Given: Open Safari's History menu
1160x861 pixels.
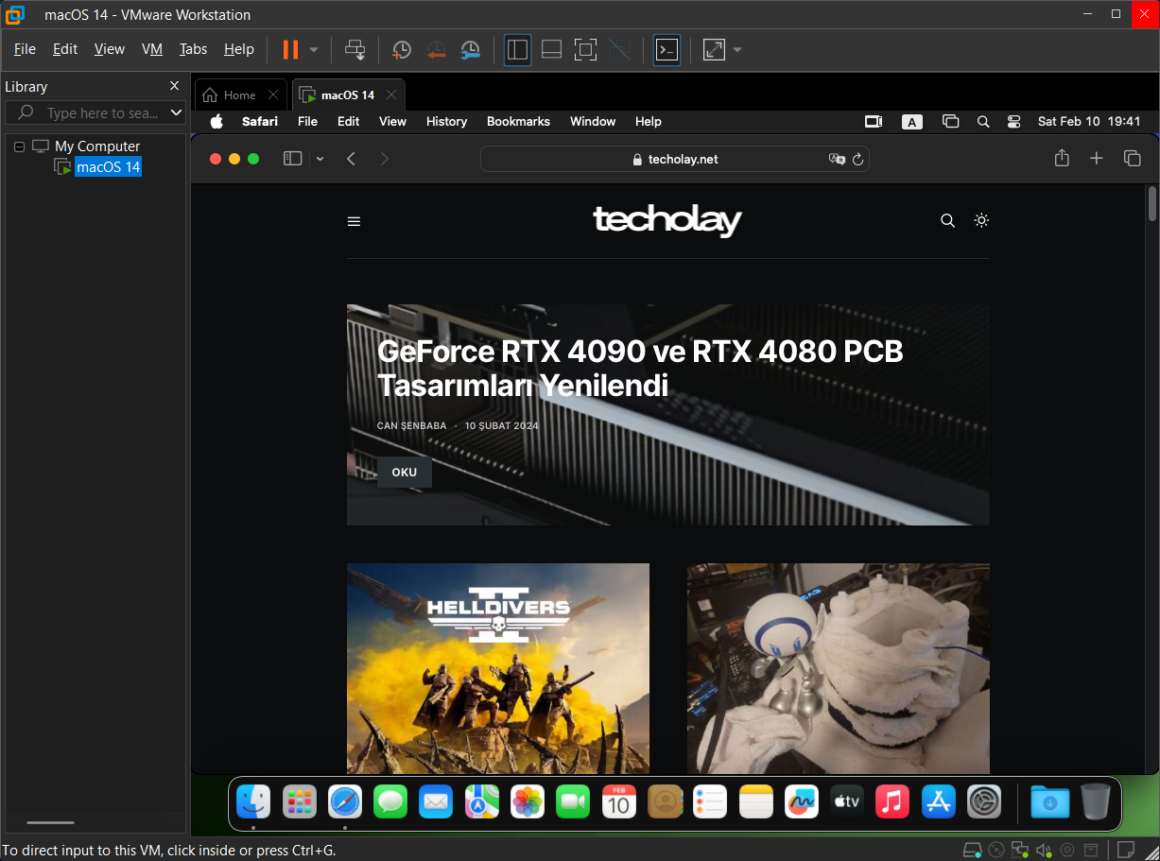Looking at the screenshot, I should (446, 121).
